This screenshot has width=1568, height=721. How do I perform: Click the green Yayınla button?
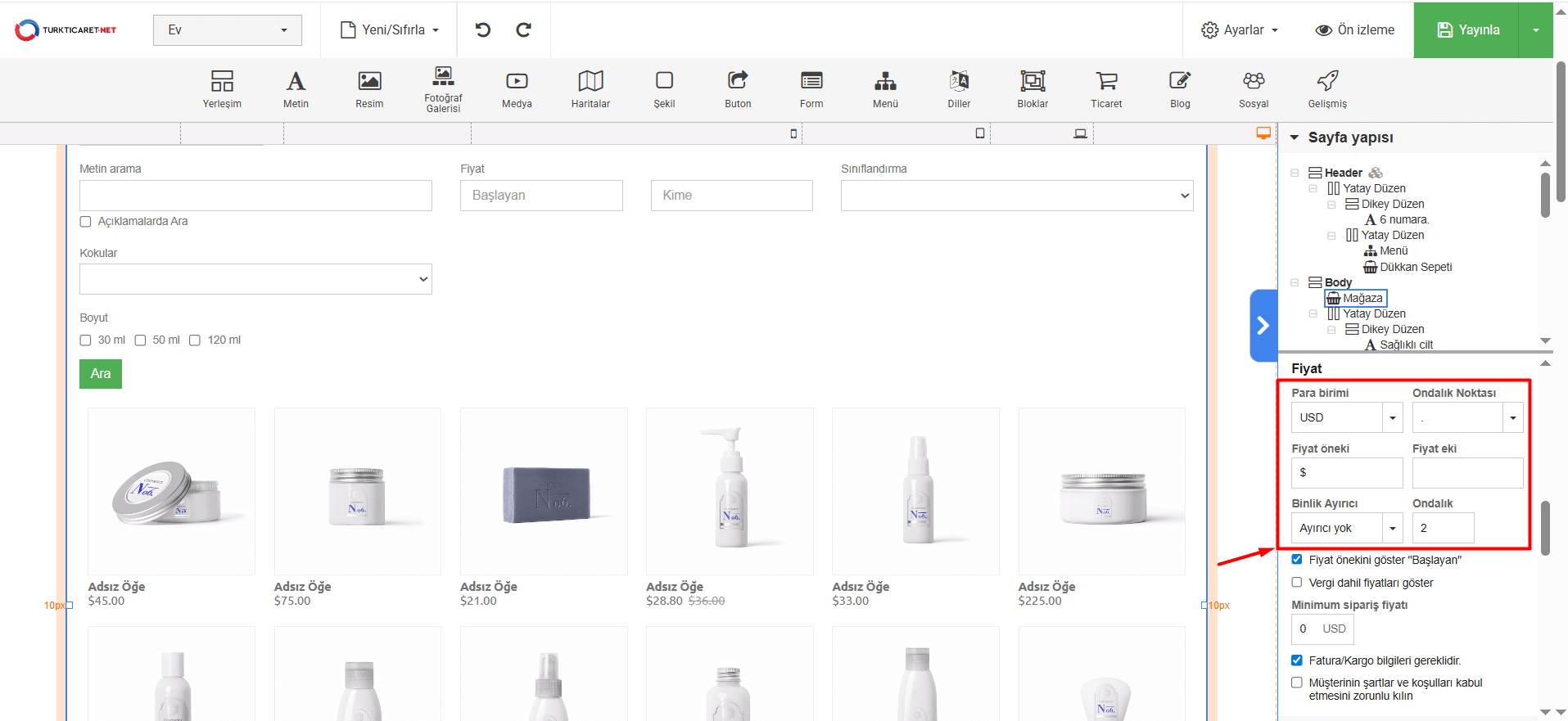click(x=1467, y=30)
